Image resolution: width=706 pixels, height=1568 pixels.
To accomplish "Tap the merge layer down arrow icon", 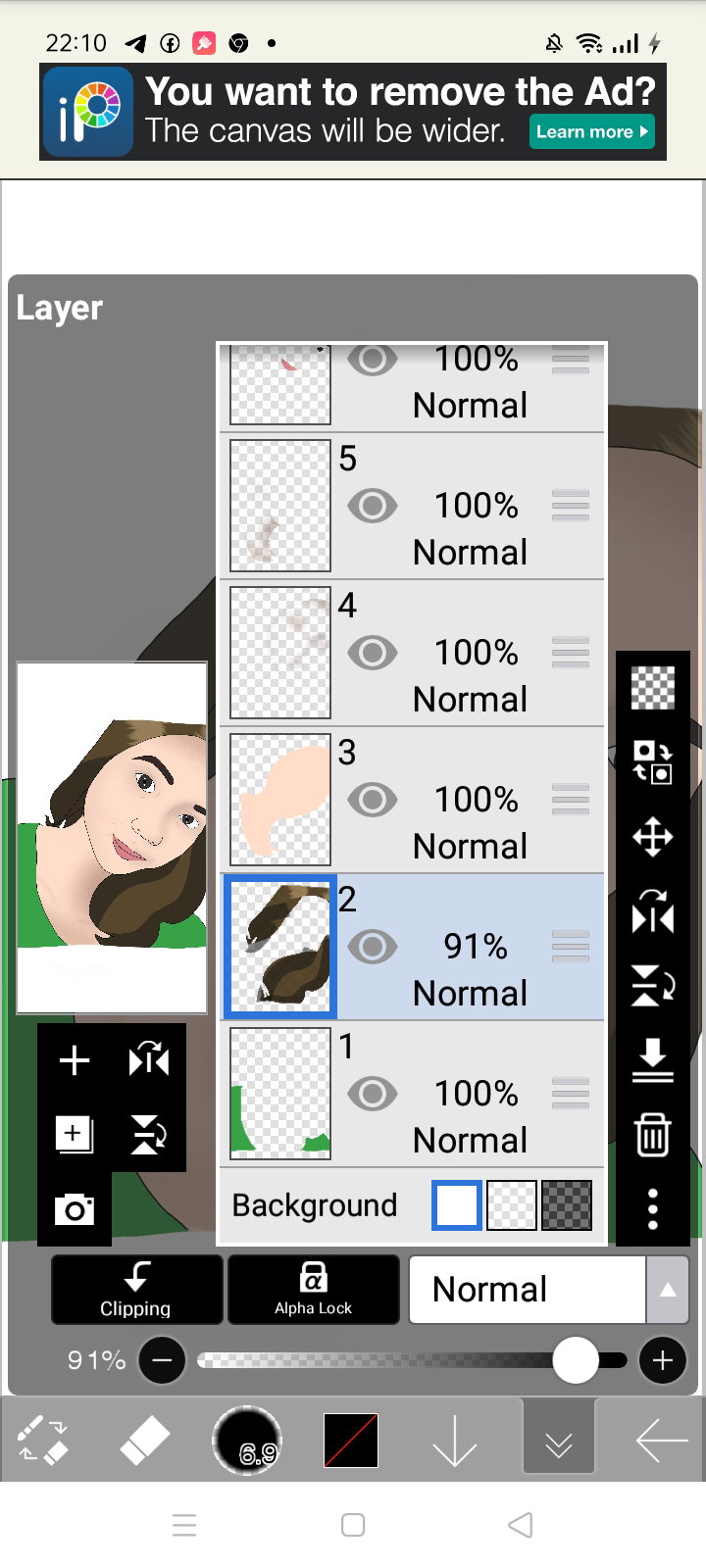I will click(652, 1060).
